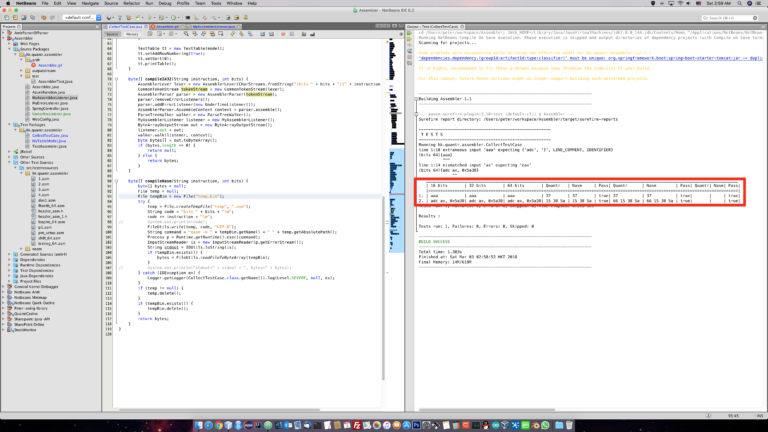This screenshot has height=432, width=768.
Task: Click the red Start Macro Recording icon
Action: (x=283, y=34)
